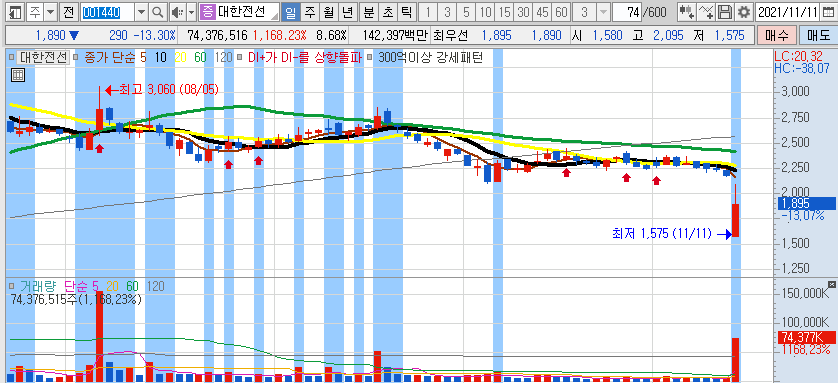Click the 최고 3,060 (08/05) label
Image resolution: width=838 pixels, height=383 pixels.
click(x=168, y=90)
